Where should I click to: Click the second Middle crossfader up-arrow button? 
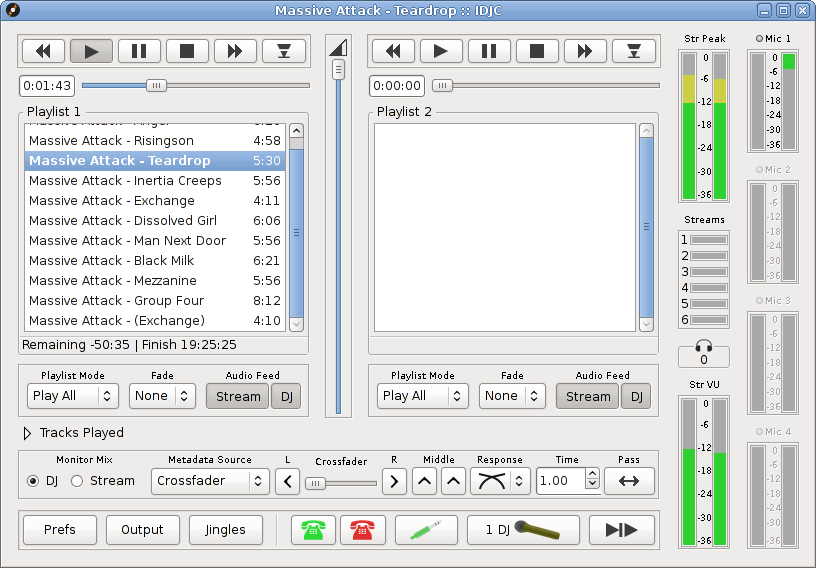(x=453, y=481)
